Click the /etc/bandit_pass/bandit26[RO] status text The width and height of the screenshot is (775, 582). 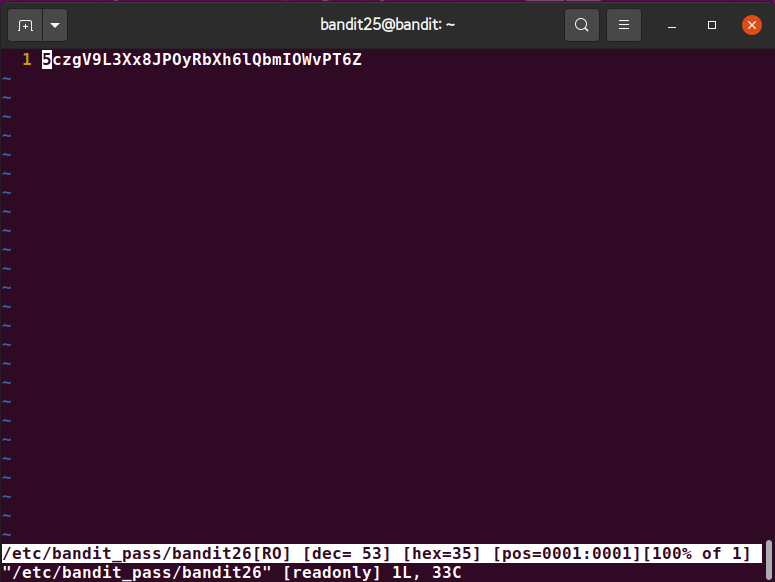tap(146, 553)
